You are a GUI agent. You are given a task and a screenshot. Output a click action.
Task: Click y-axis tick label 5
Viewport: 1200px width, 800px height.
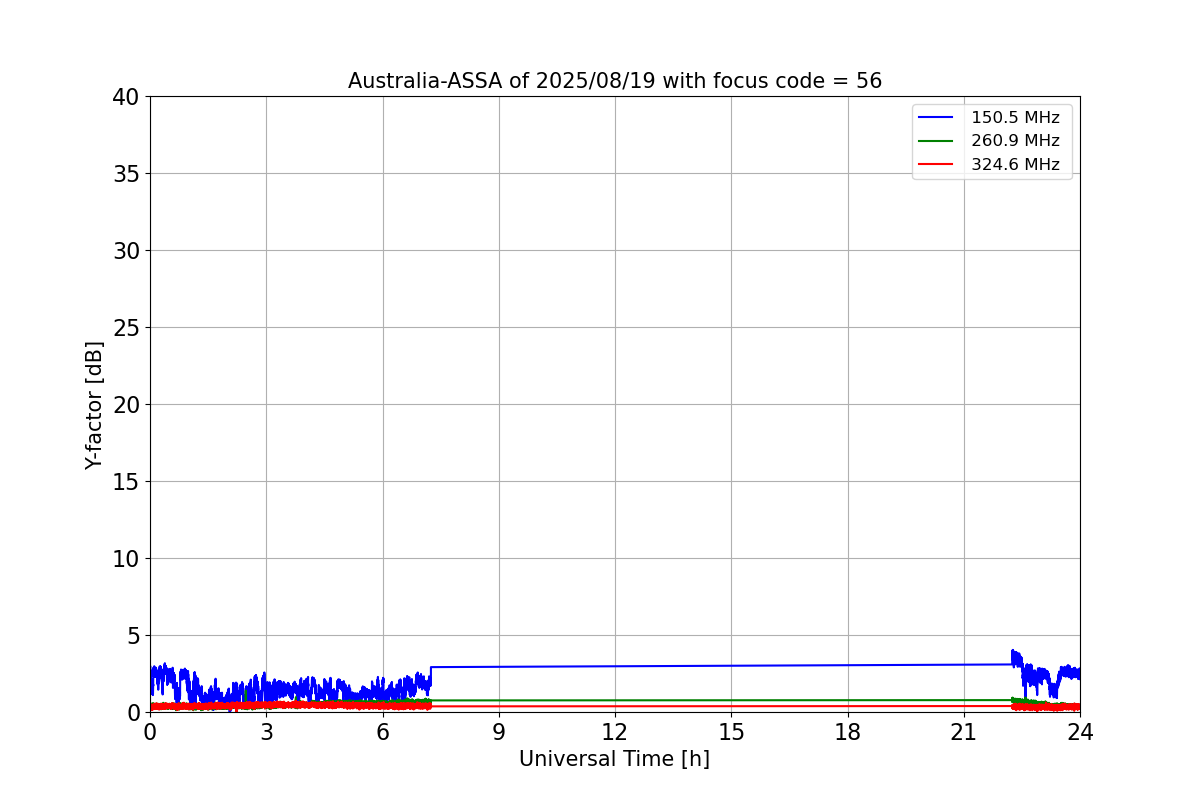pyautogui.click(x=132, y=636)
